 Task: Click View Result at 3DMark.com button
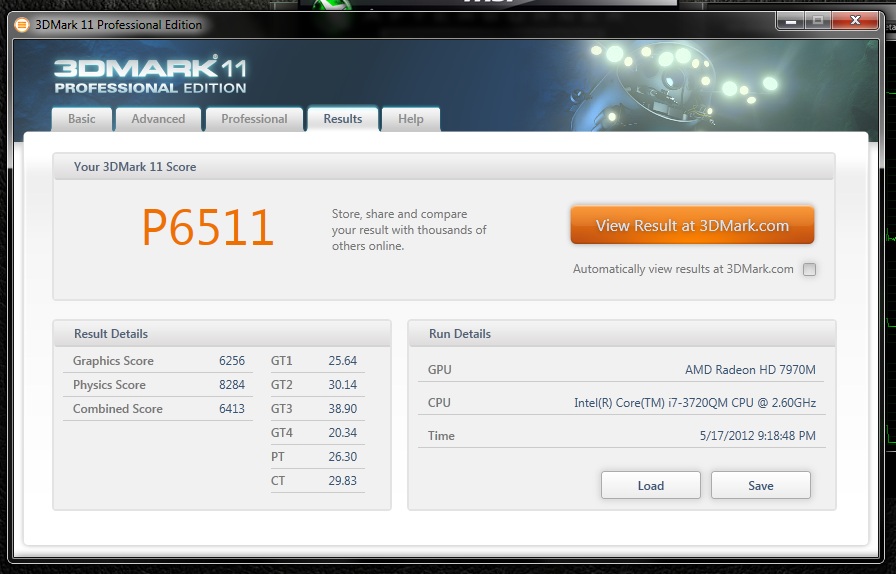click(692, 225)
